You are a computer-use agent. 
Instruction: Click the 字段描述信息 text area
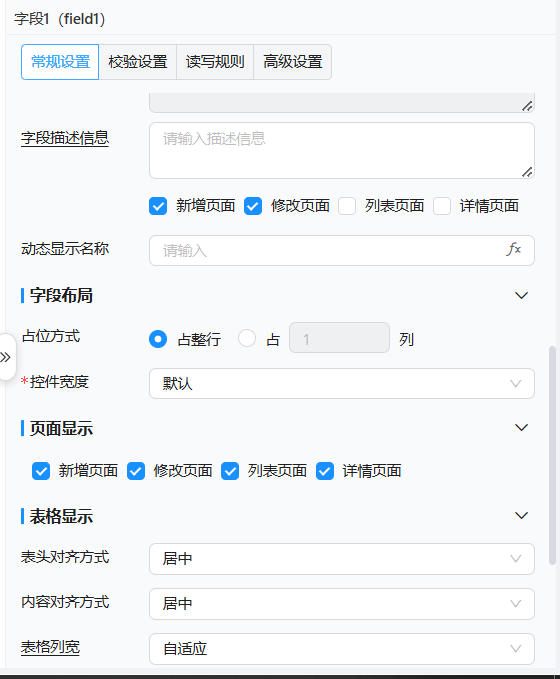point(342,150)
